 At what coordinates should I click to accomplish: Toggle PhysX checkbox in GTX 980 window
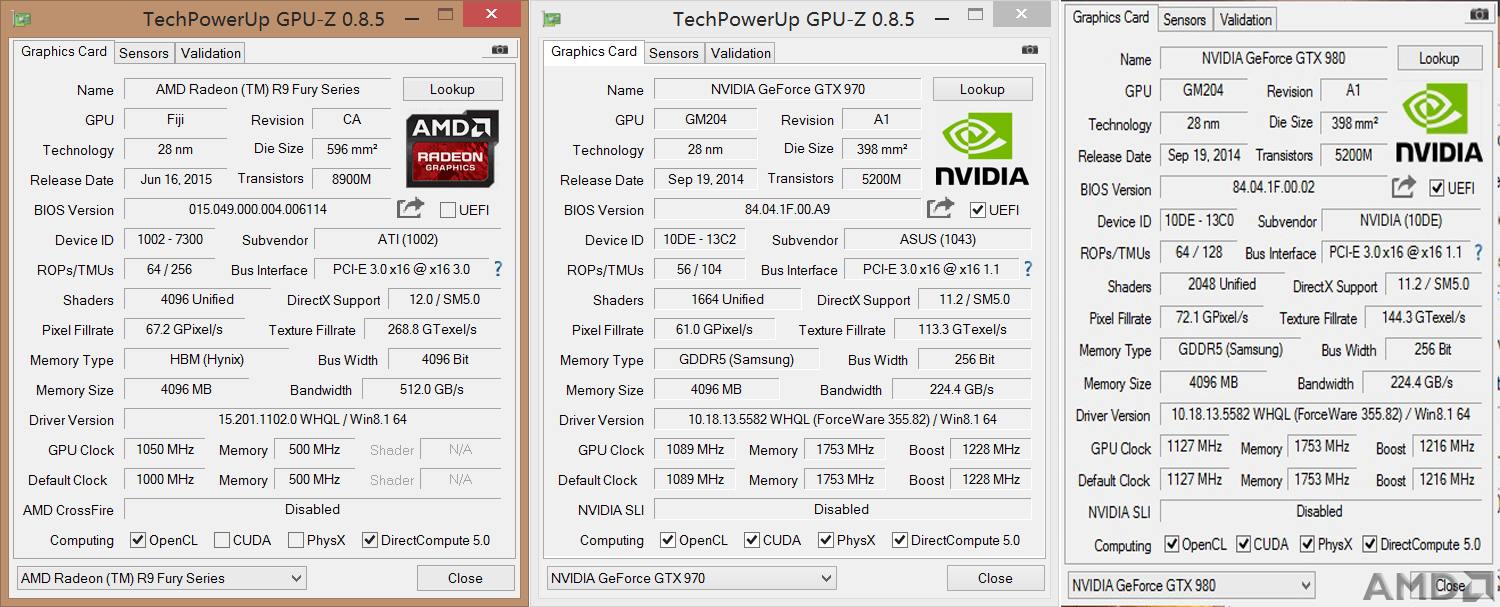1307,544
